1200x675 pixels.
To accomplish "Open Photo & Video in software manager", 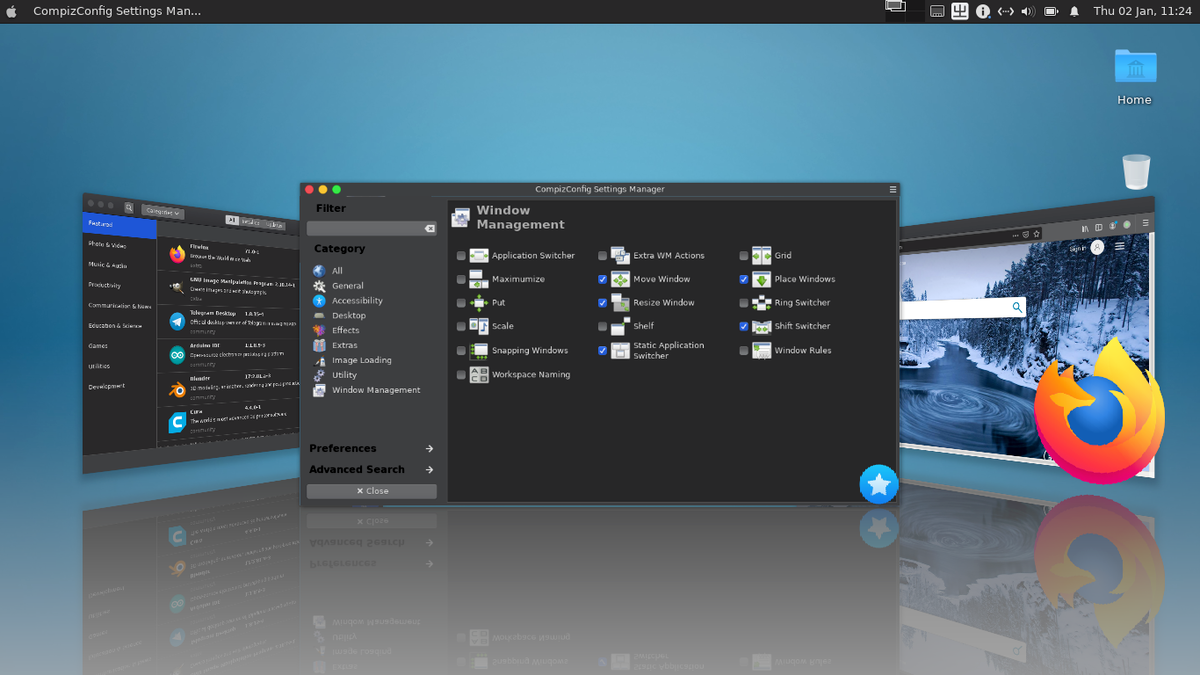I will (108, 245).
